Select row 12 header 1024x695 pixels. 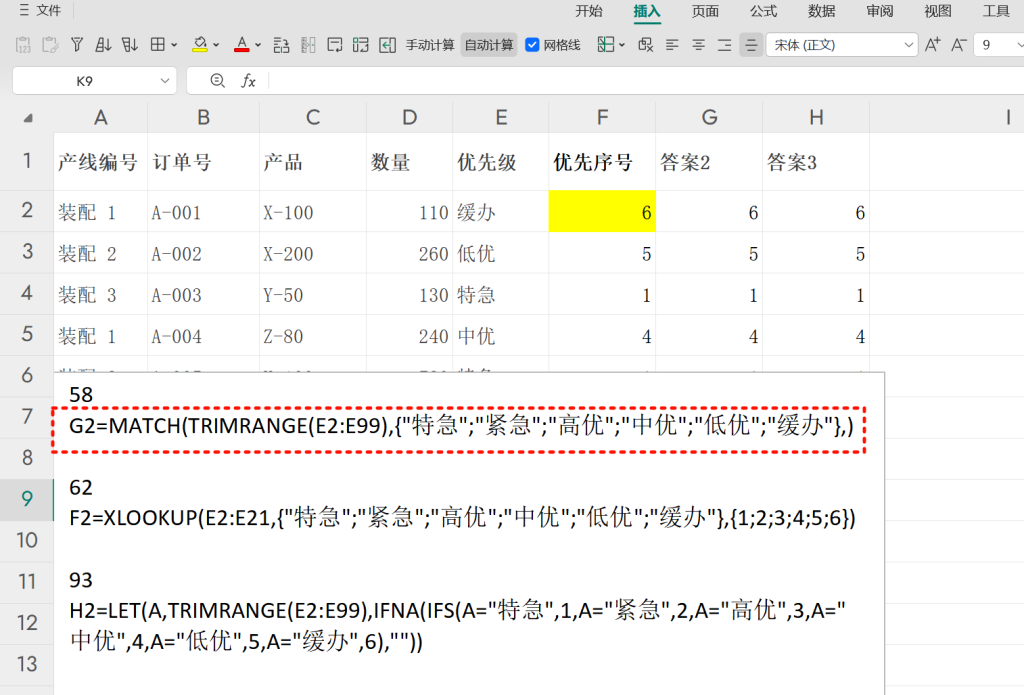27,622
